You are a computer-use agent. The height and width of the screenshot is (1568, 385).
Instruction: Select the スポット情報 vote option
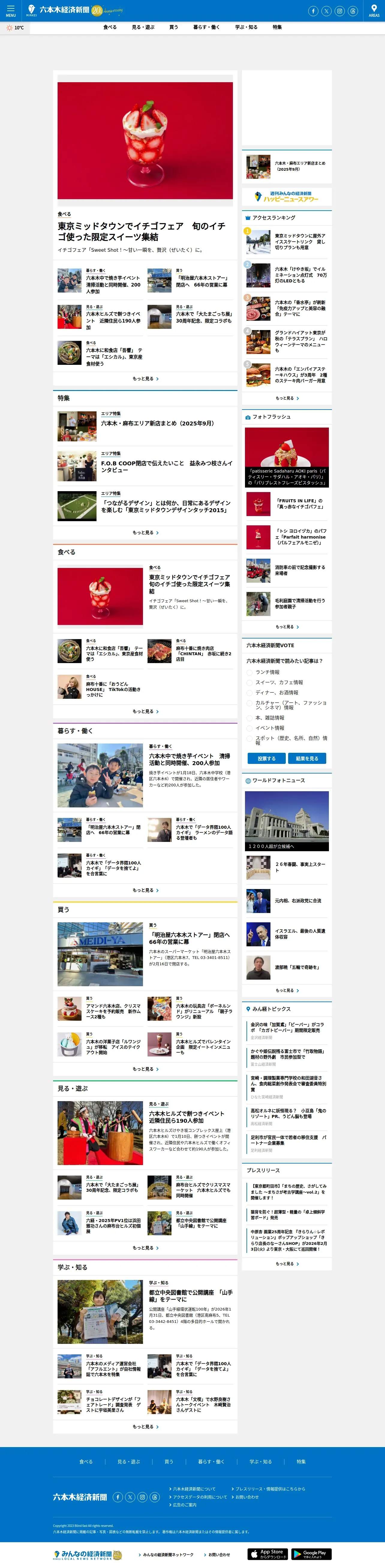point(249,738)
